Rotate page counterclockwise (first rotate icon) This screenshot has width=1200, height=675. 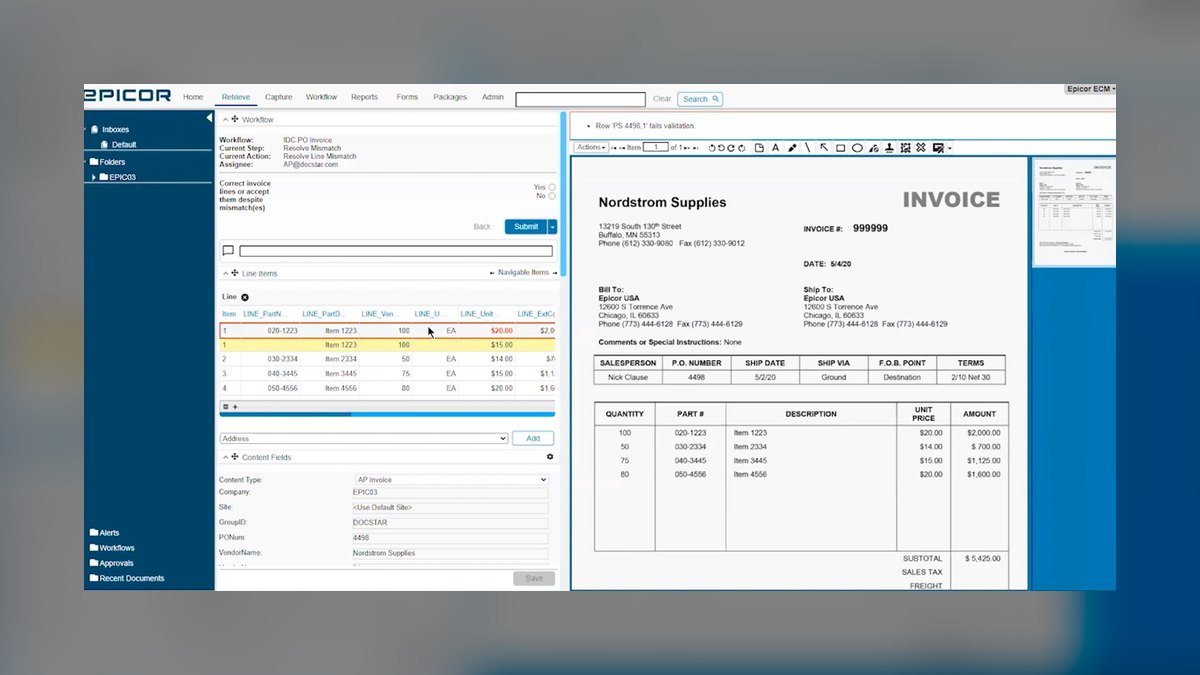(712, 148)
